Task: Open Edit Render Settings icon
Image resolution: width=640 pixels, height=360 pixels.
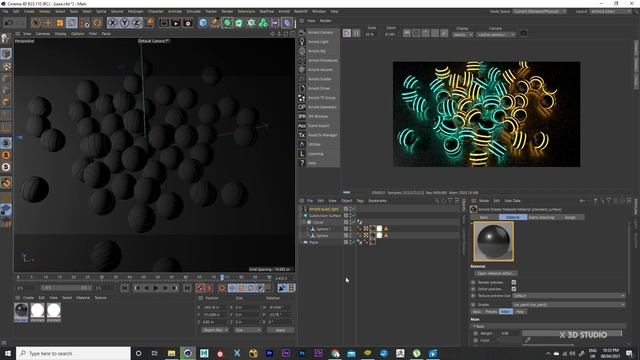Action: [x=187, y=23]
